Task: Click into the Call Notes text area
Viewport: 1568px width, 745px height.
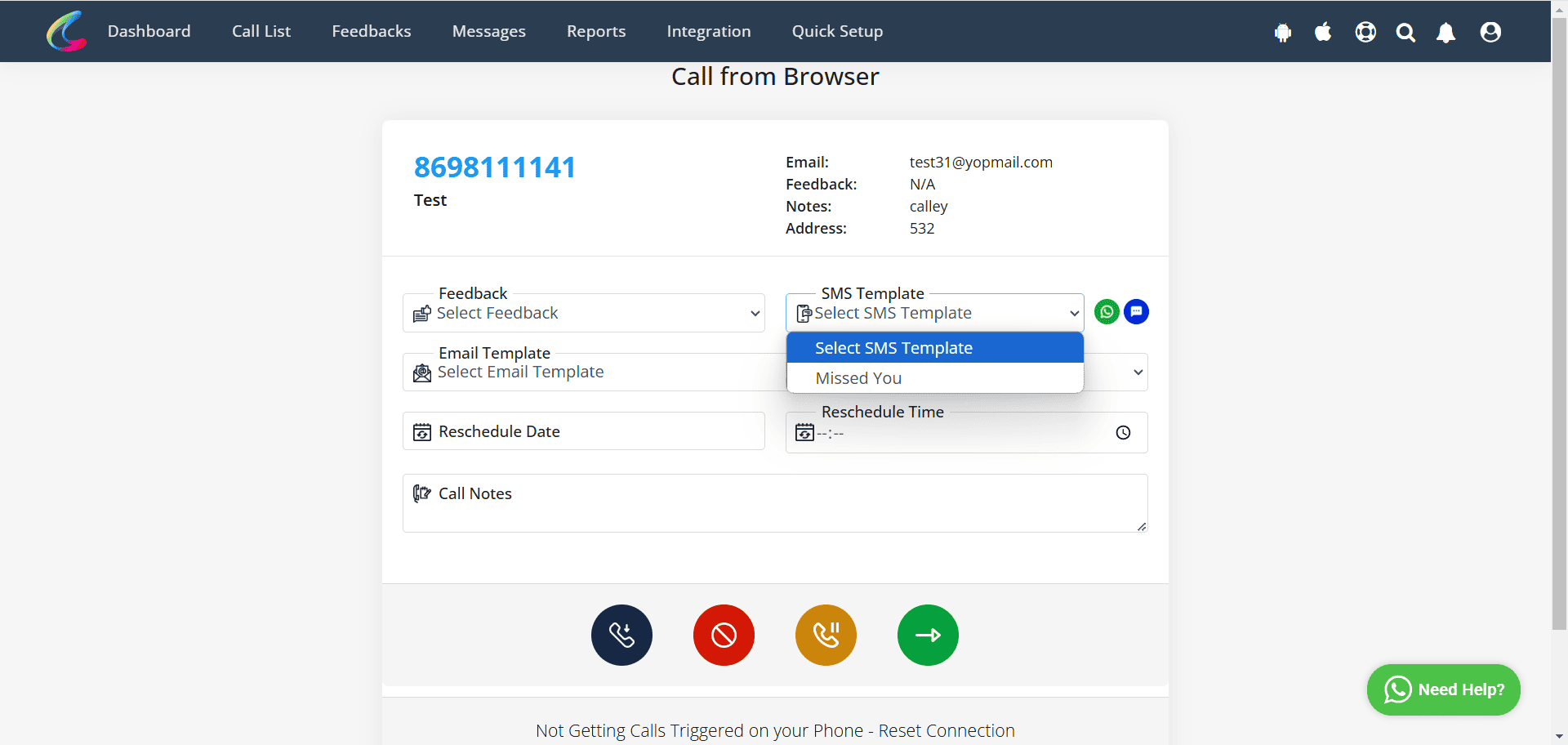Action: tap(775, 503)
